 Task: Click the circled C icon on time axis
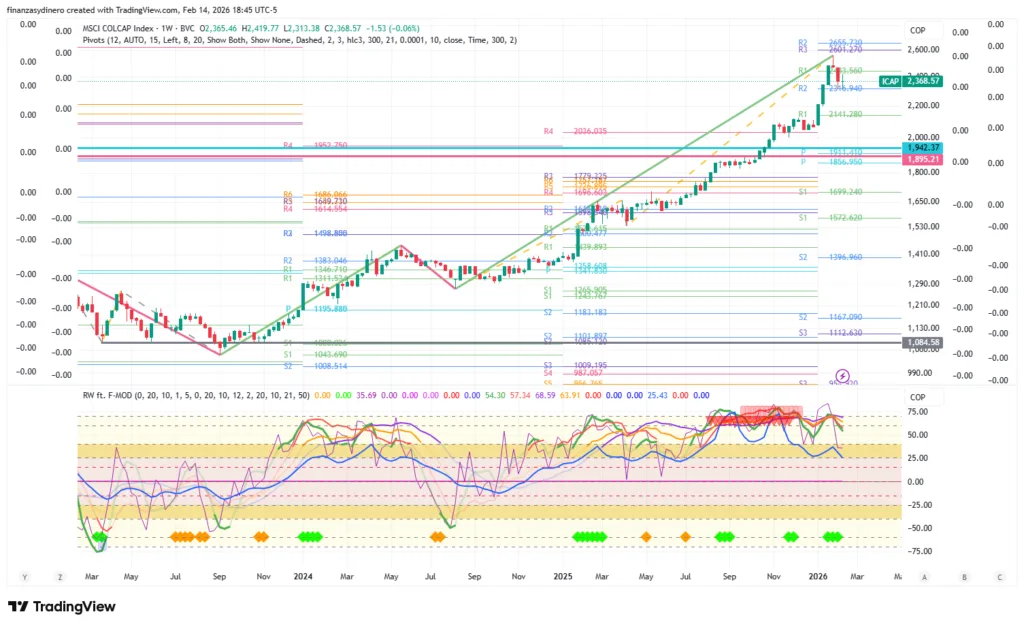[x=999, y=577]
